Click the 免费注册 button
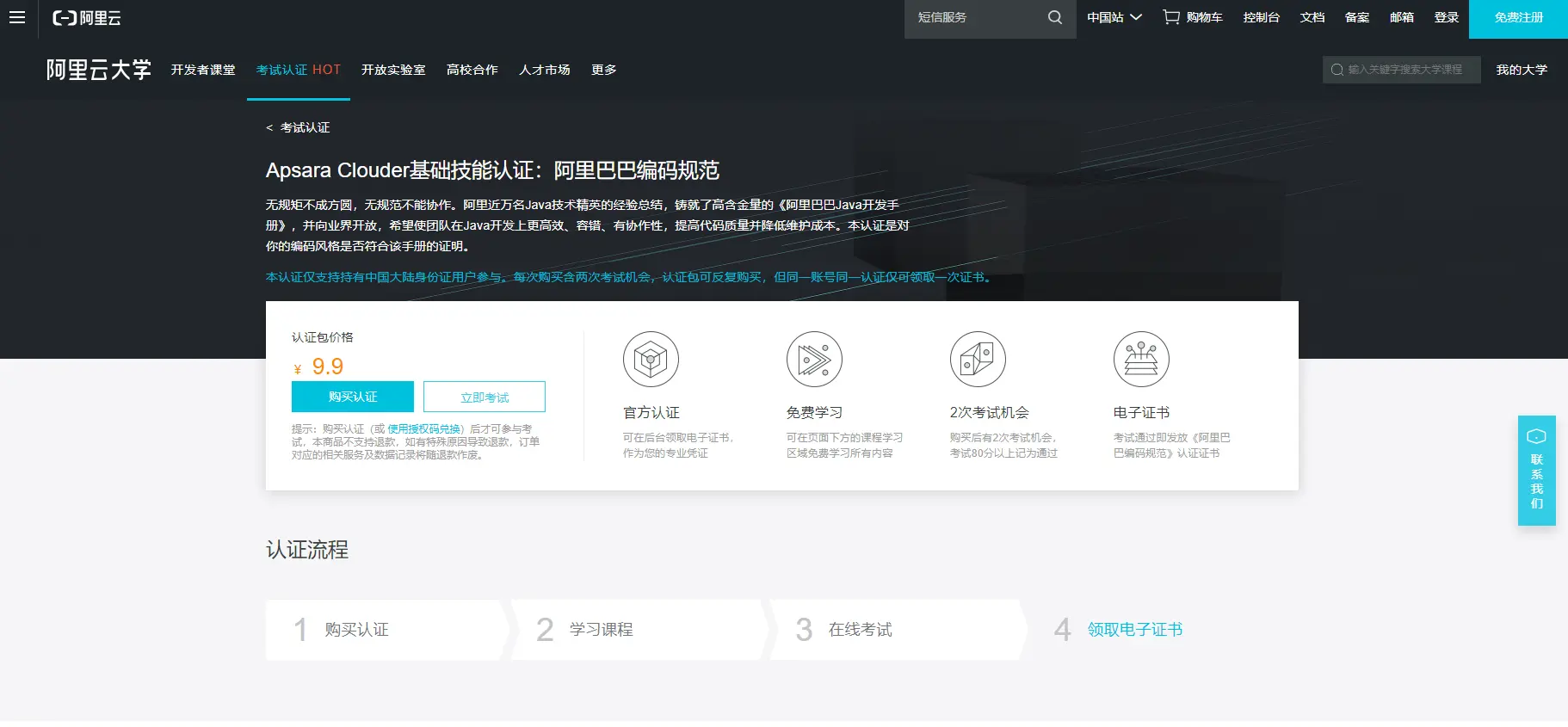The width and height of the screenshot is (1568, 727). tap(1518, 18)
